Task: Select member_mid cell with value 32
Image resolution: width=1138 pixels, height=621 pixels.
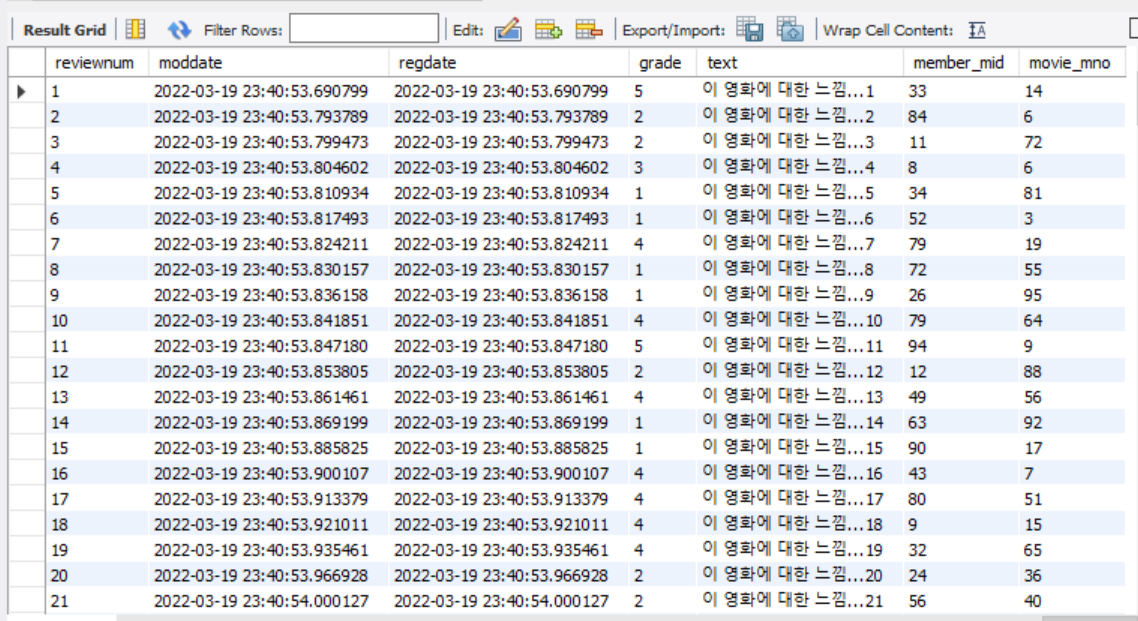Action: point(961,550)
